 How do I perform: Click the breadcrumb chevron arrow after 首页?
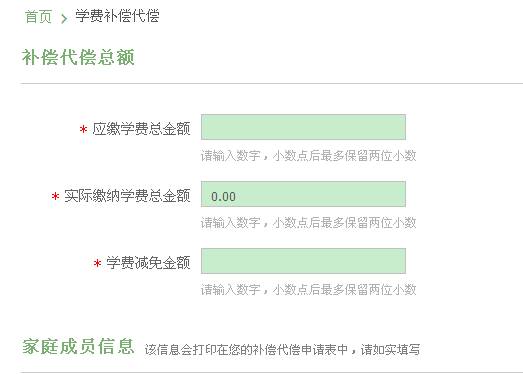pos(64,18)
